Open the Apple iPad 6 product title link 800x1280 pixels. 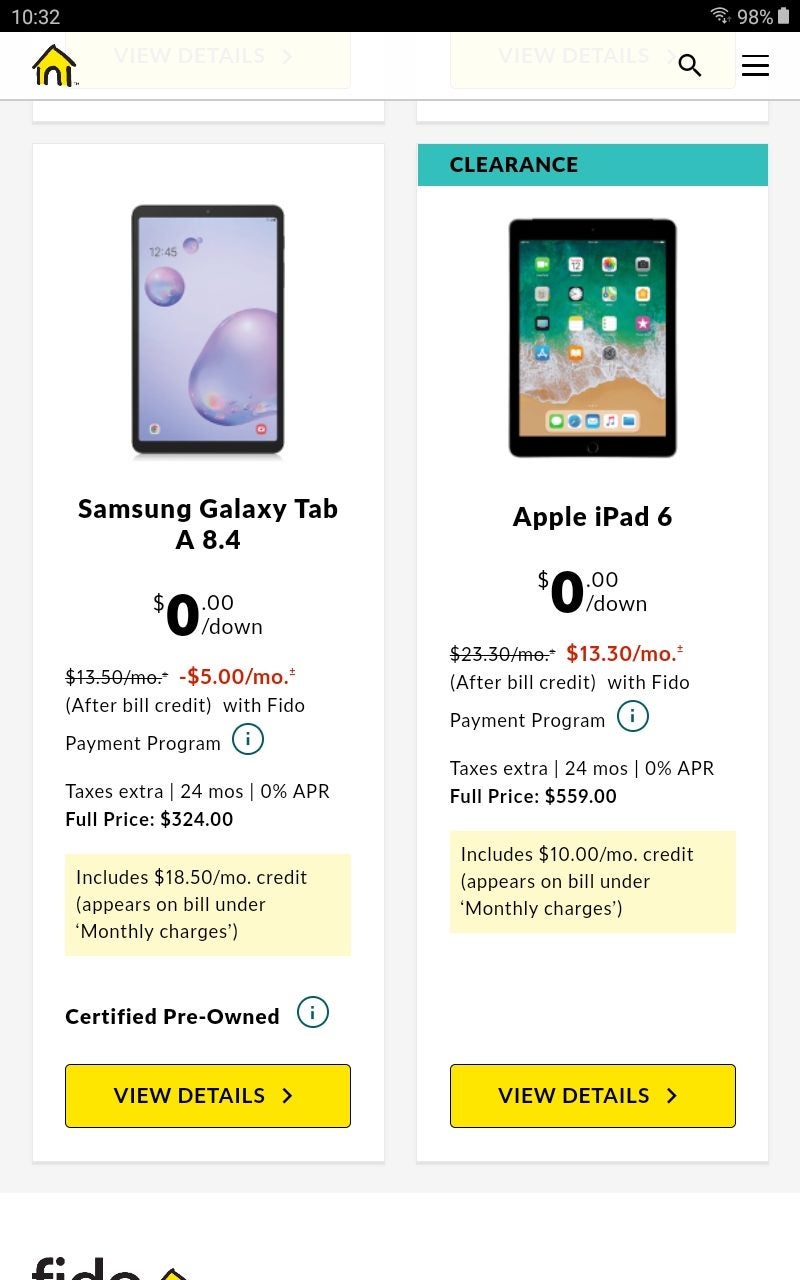[x=592, y=517]
